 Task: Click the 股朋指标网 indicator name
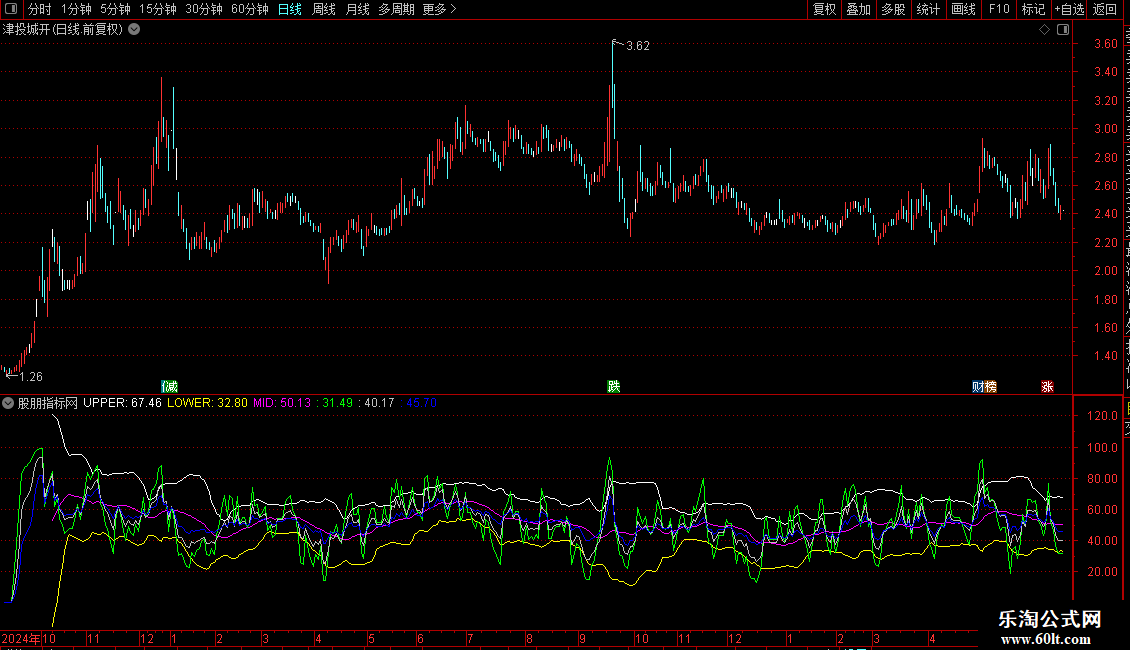[48, 403]
